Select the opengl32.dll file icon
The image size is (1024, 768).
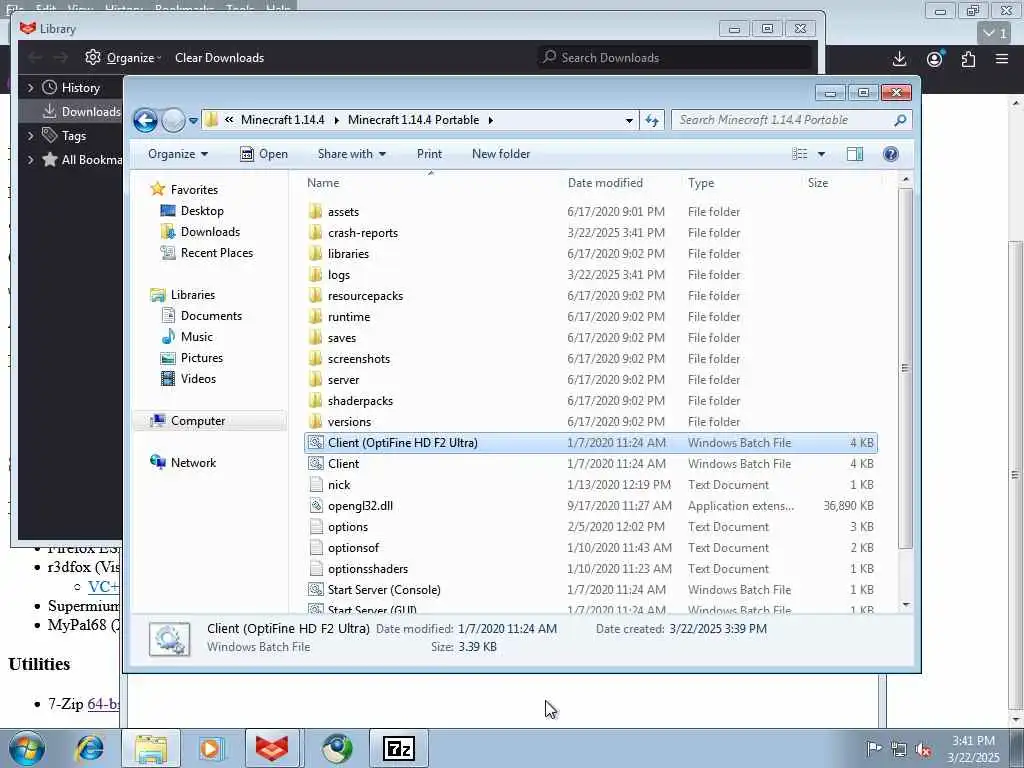pyautogui.click(x=315, y=505)
